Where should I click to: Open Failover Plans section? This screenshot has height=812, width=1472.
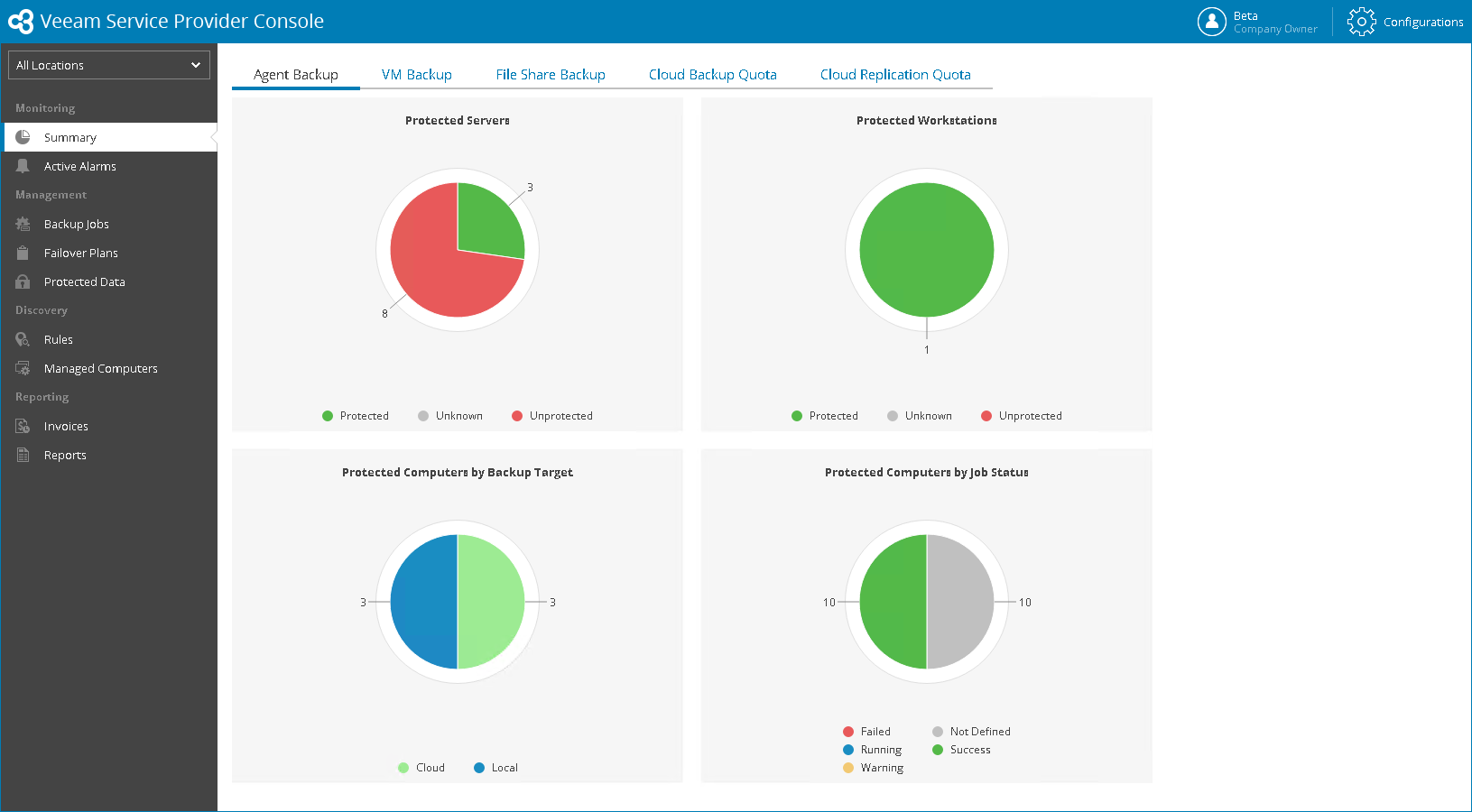tap(109, 253)
